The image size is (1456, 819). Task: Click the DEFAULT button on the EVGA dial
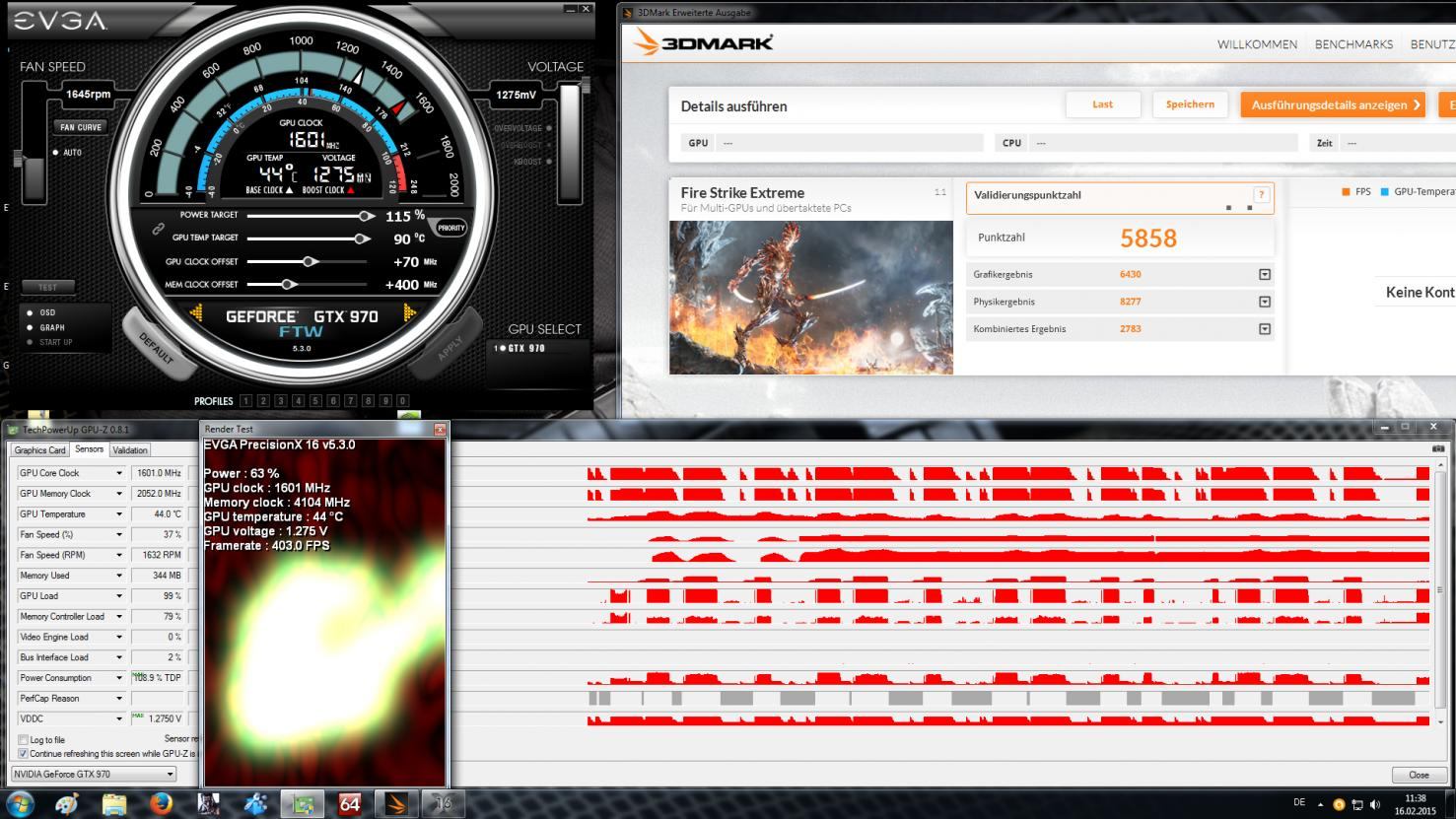[156, 347]
